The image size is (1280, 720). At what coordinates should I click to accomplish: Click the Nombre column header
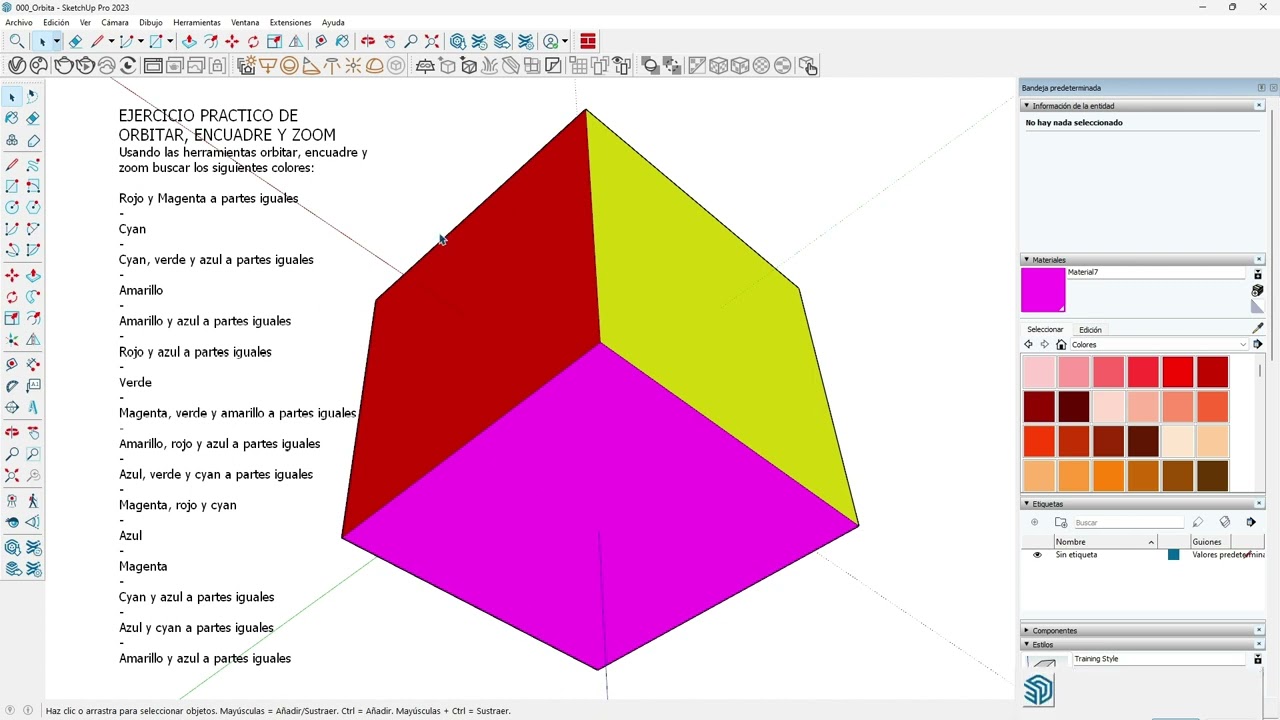(x=1105, y=542)
